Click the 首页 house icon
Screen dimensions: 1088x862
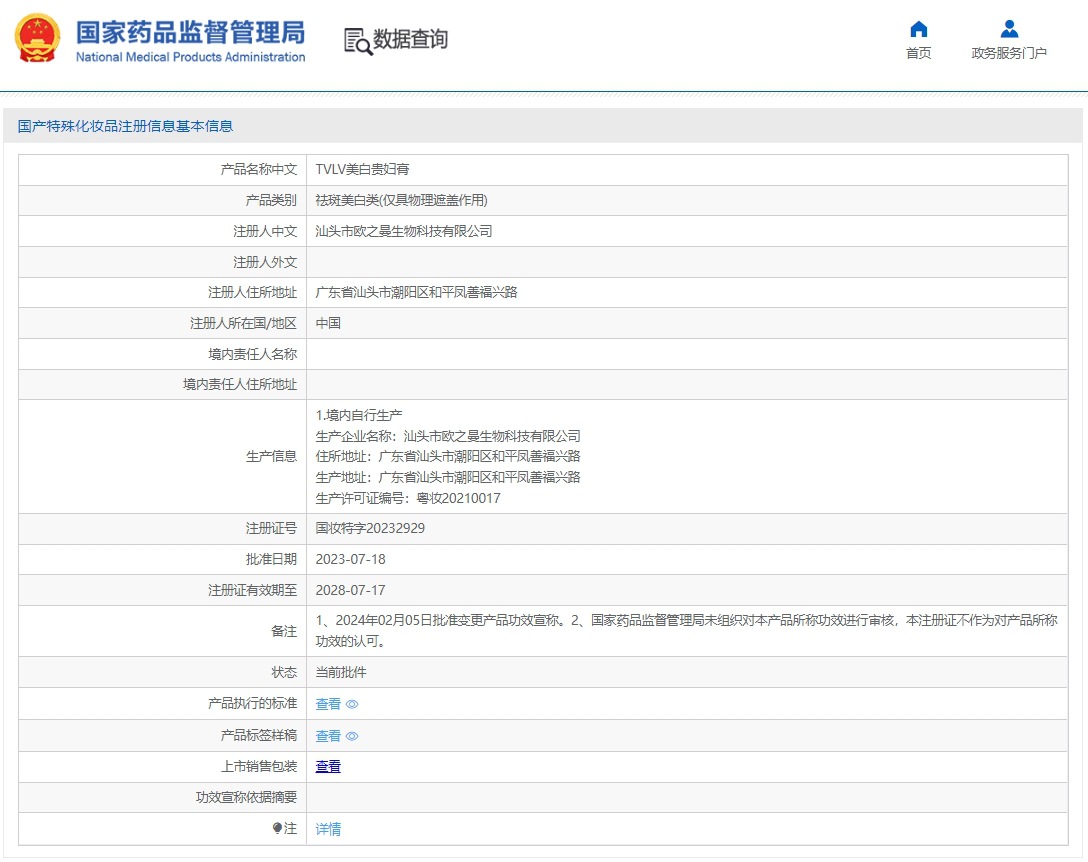pyautogui.click(x=918, y=29)
